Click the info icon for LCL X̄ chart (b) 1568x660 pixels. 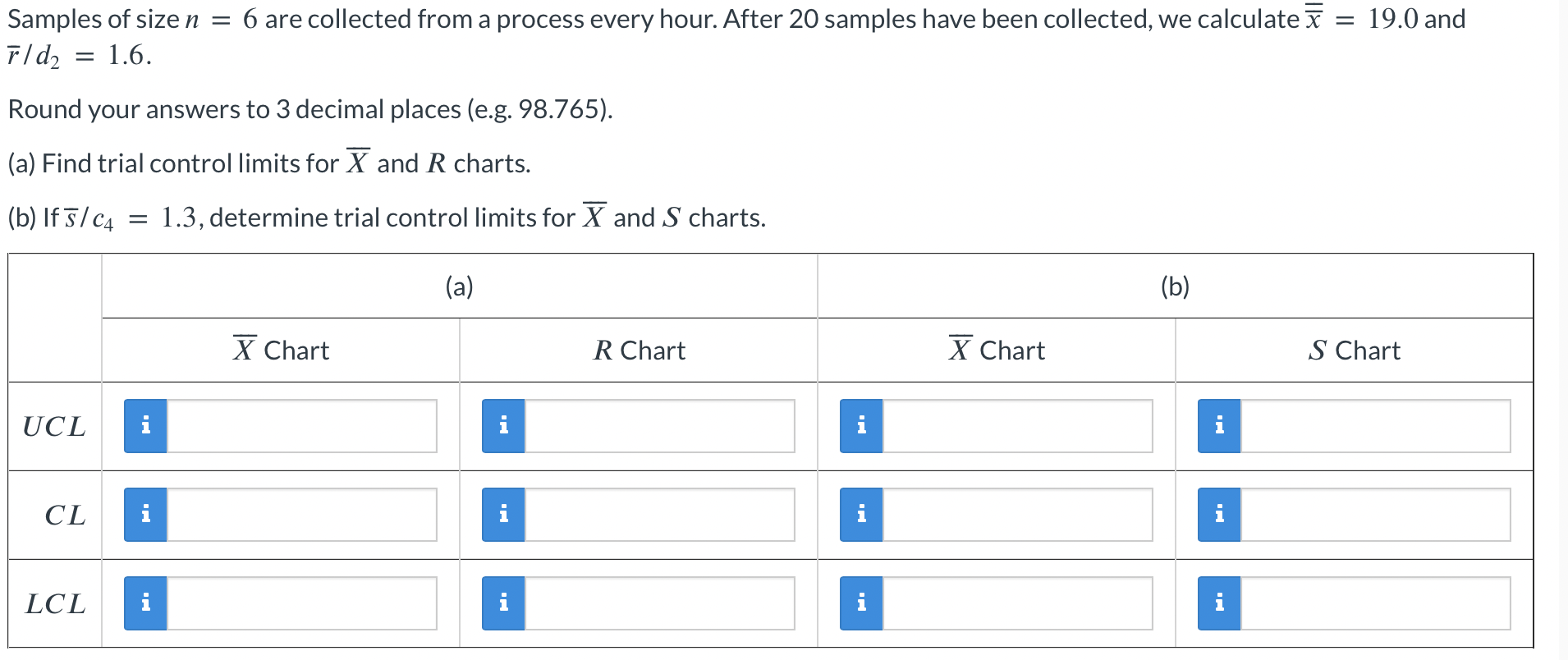(x=861, y=603)
